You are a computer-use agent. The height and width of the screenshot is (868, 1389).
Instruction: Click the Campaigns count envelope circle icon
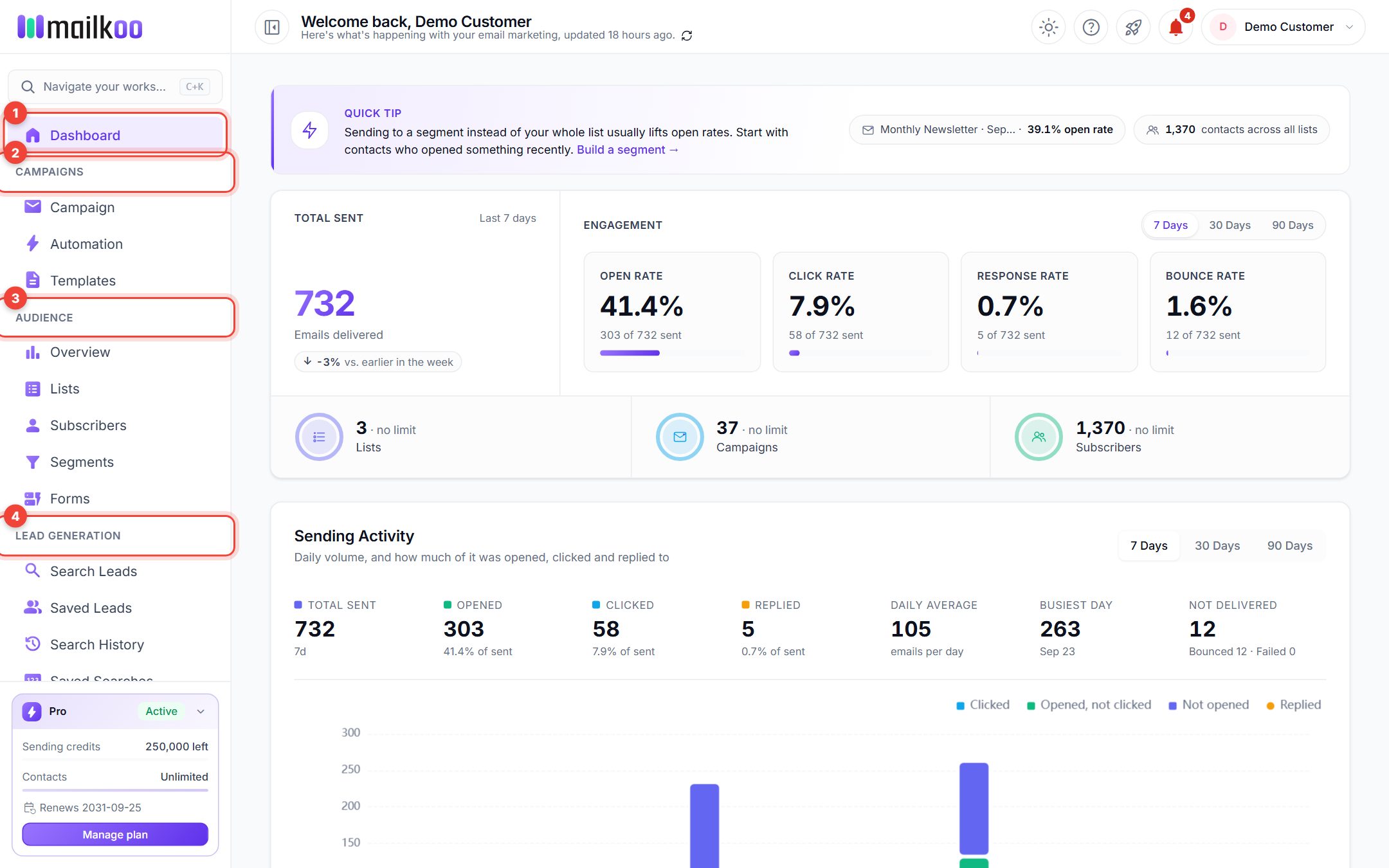pos(680,437)
